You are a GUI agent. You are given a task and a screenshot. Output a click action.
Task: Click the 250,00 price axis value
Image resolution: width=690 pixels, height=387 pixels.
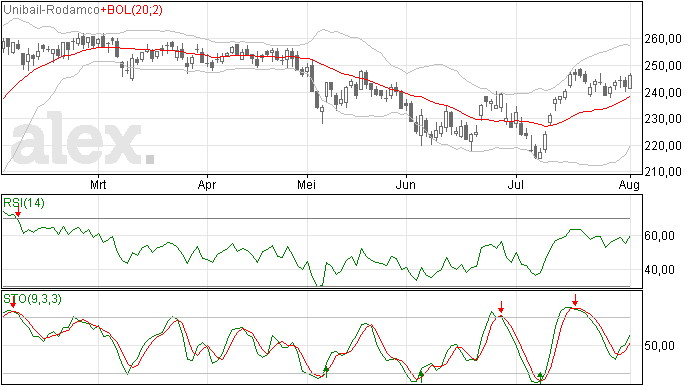pyautogui.click(x=663, y=66)
